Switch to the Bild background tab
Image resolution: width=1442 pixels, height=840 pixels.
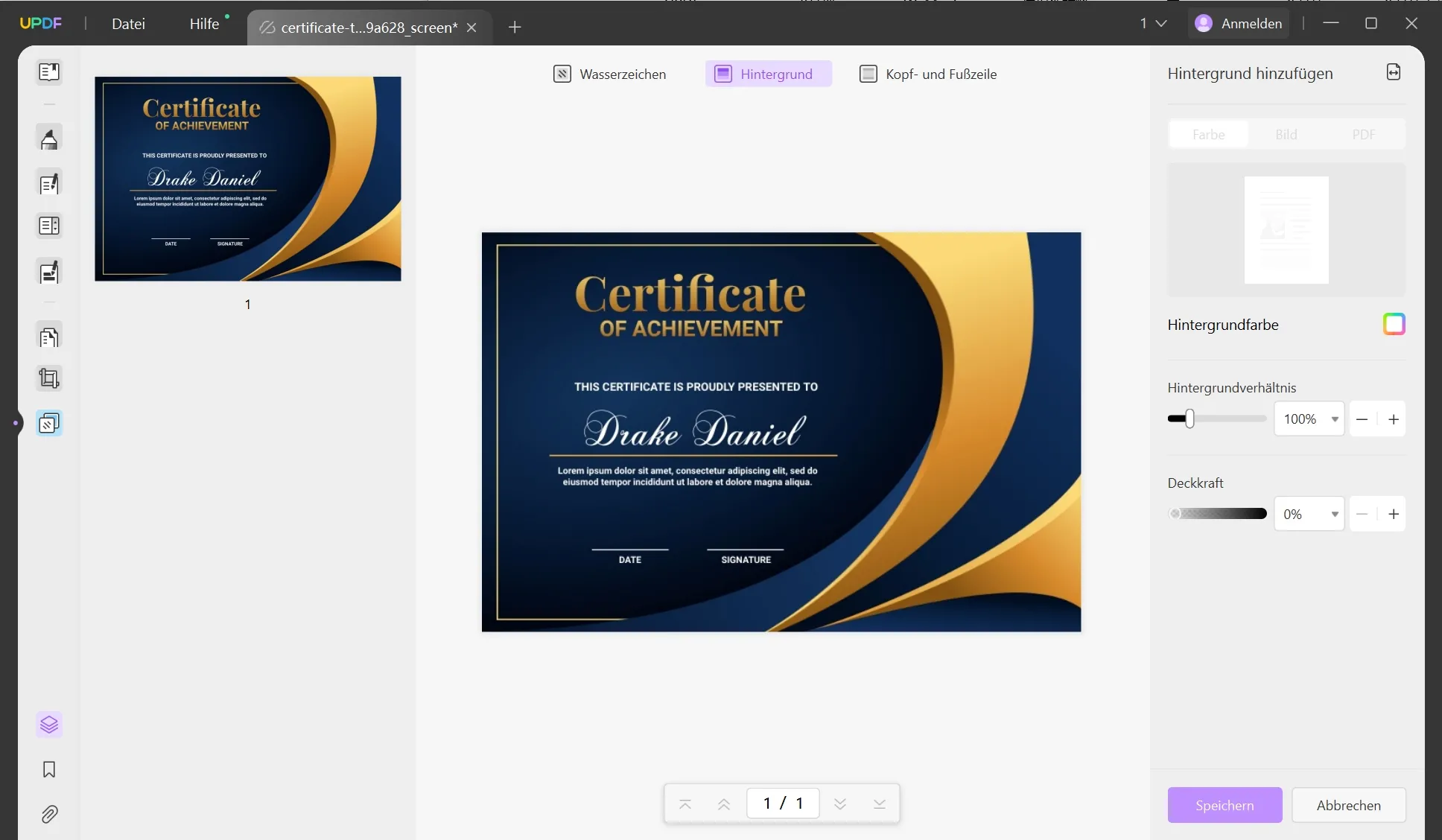point(1286,135)
